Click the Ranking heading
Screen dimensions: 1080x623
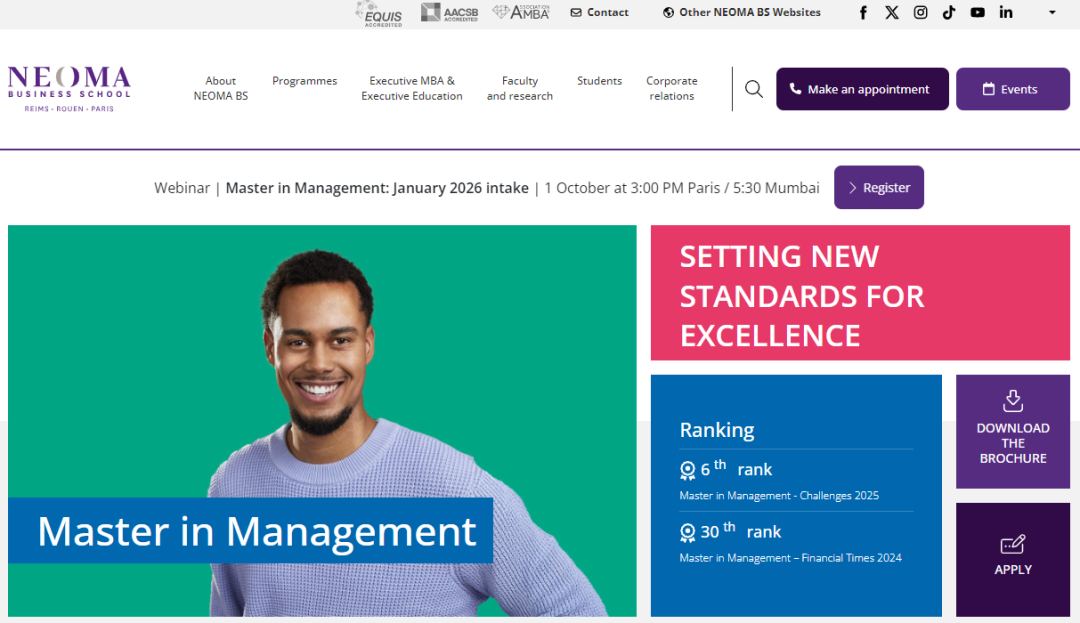[x=716, y=430]
